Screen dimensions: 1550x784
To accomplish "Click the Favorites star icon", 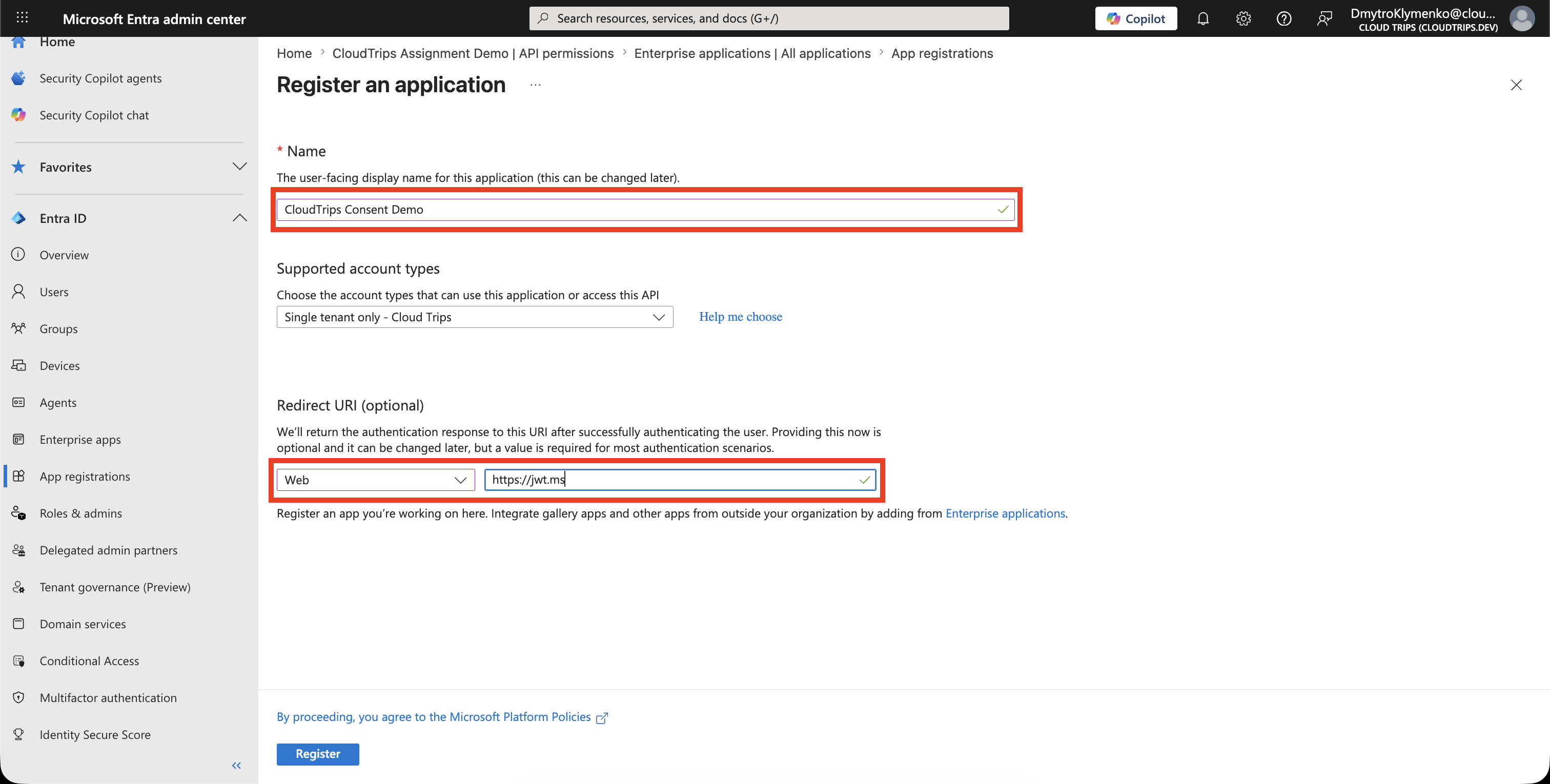I will click(x=18, y=167).
